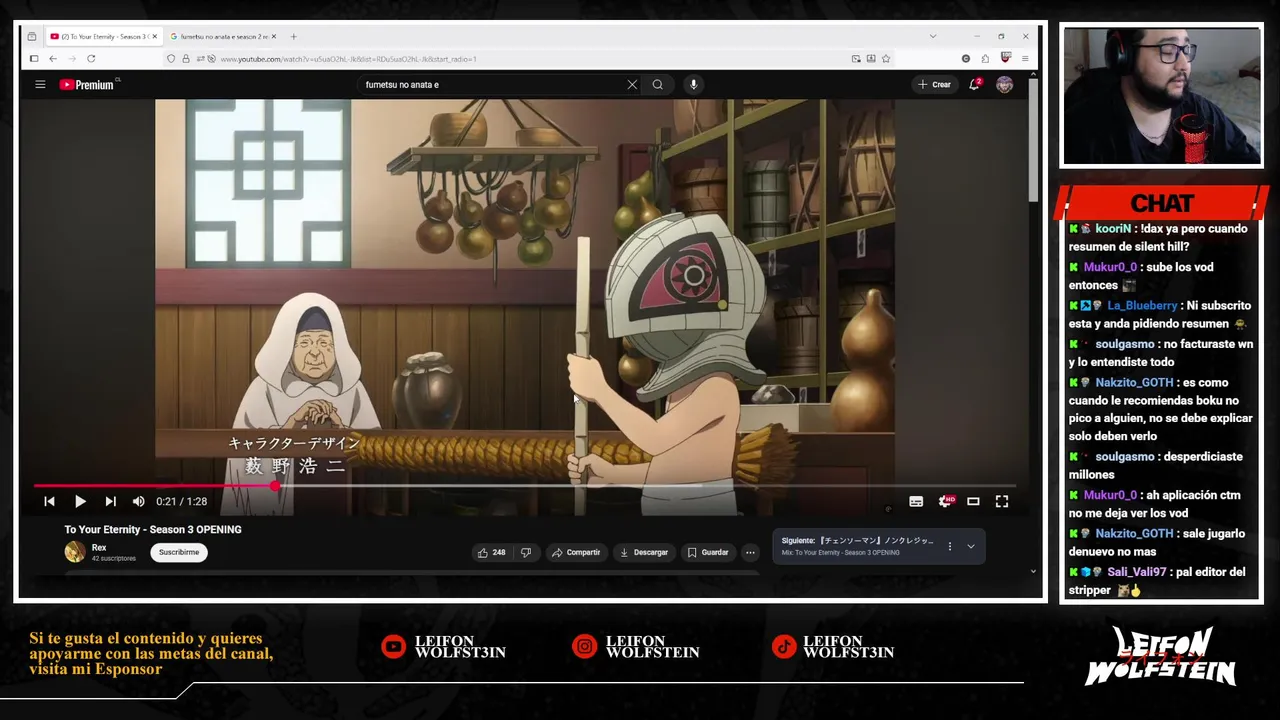
Task: Open the list all tabs dropdown
Action: pyautogui.click(x=933, y=36)
